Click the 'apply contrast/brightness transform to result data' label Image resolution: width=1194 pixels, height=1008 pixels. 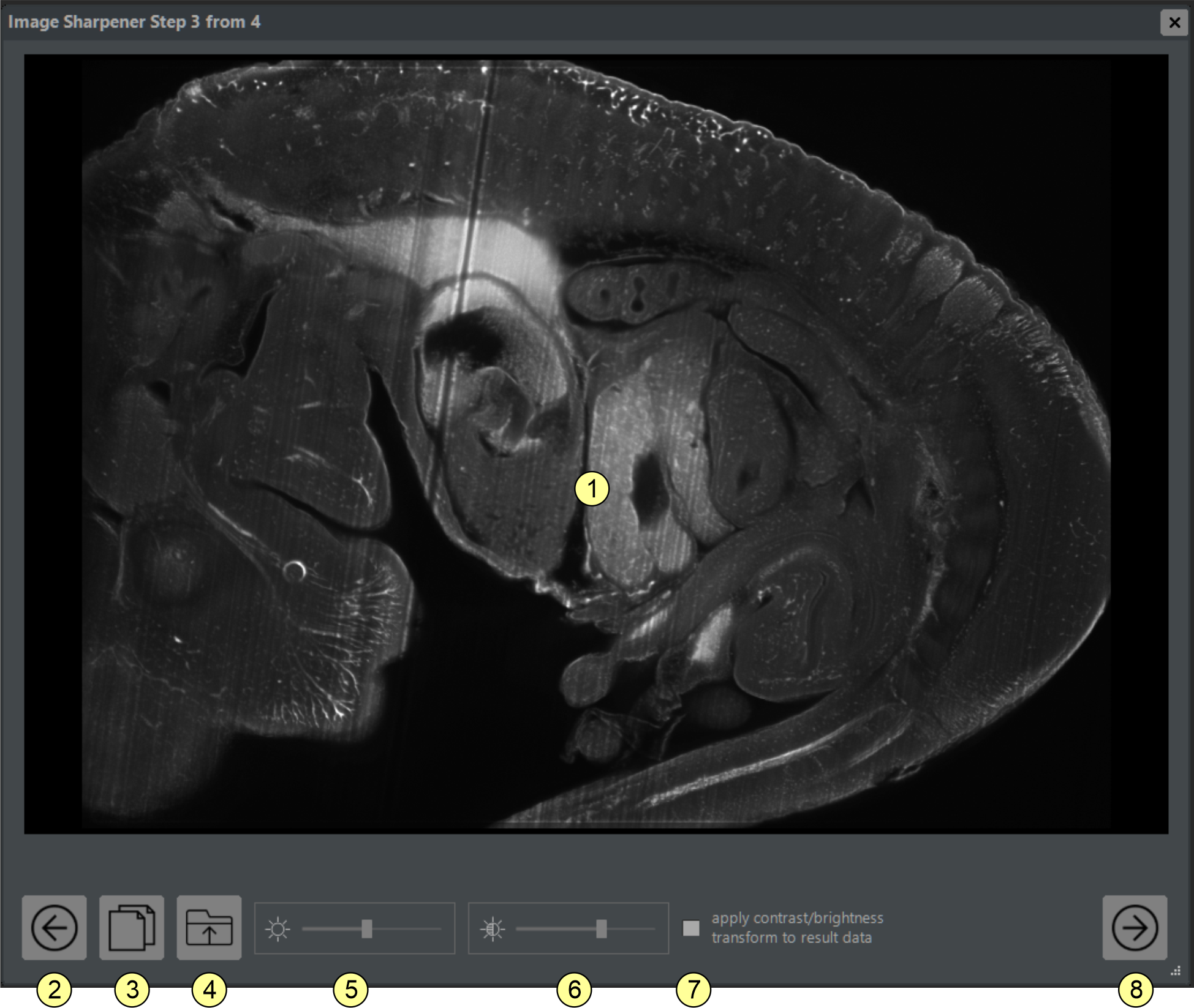pos(796,927)
